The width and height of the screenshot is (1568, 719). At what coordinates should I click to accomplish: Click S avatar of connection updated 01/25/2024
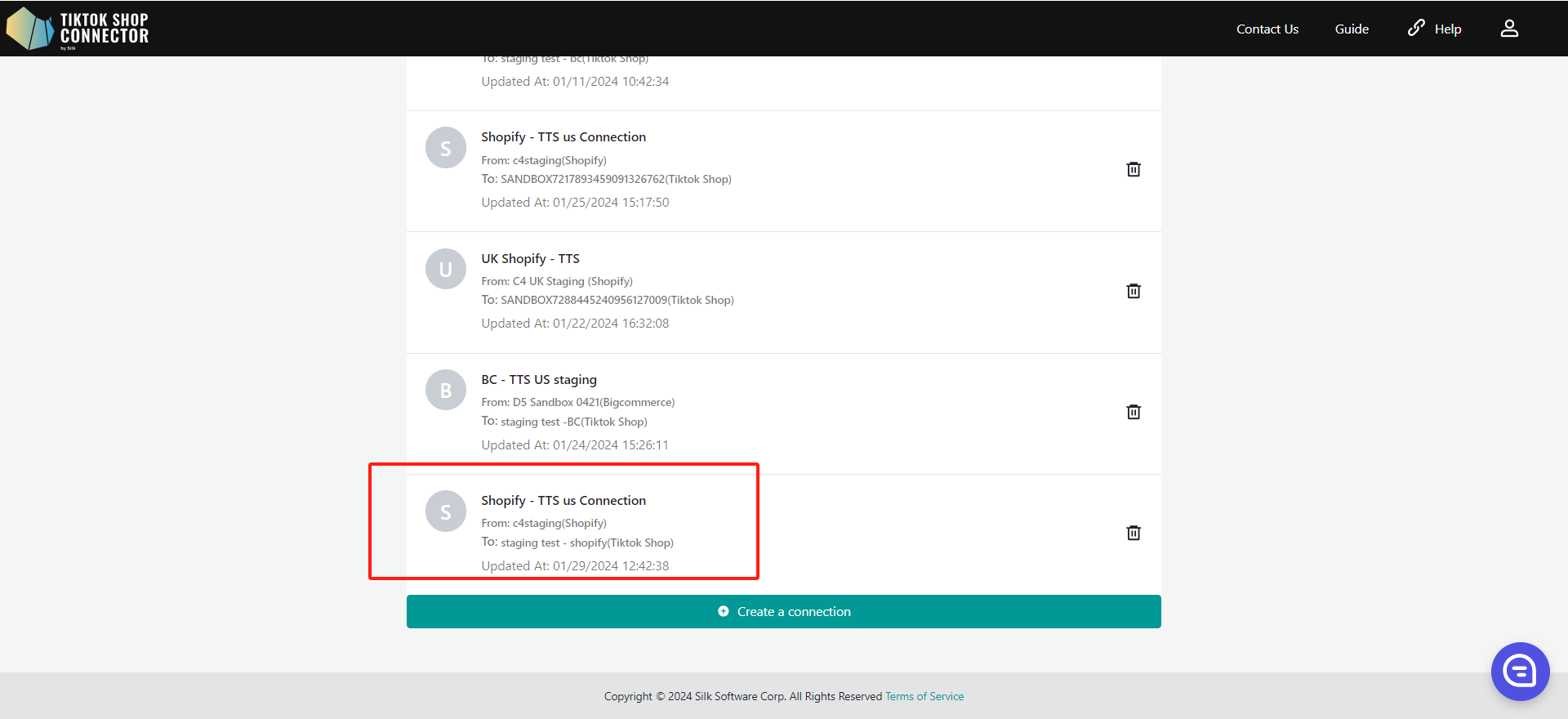tap(445, 148)
